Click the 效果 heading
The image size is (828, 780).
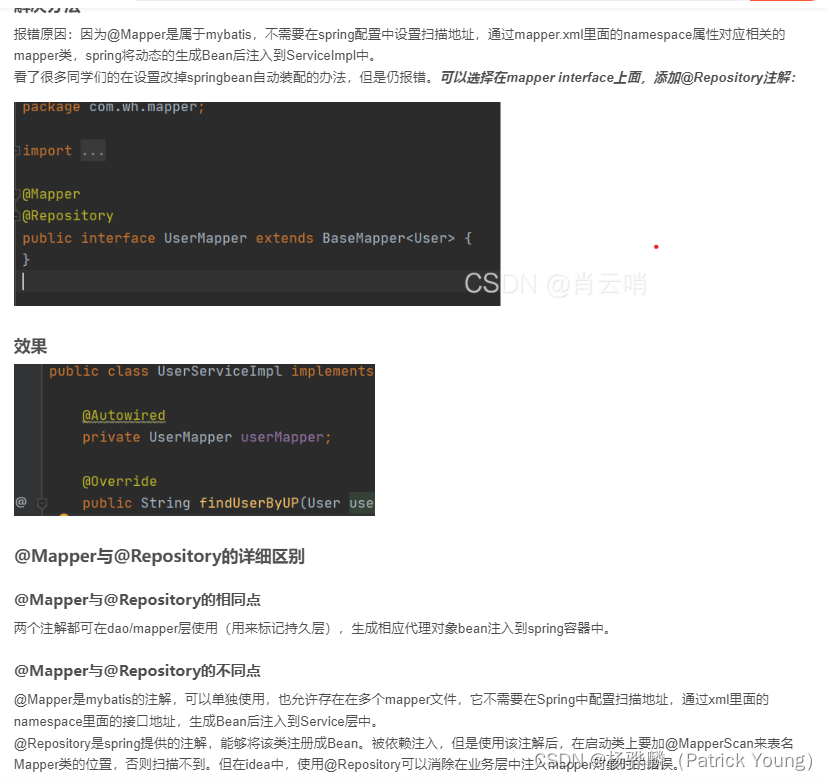(x=29, y=346)
